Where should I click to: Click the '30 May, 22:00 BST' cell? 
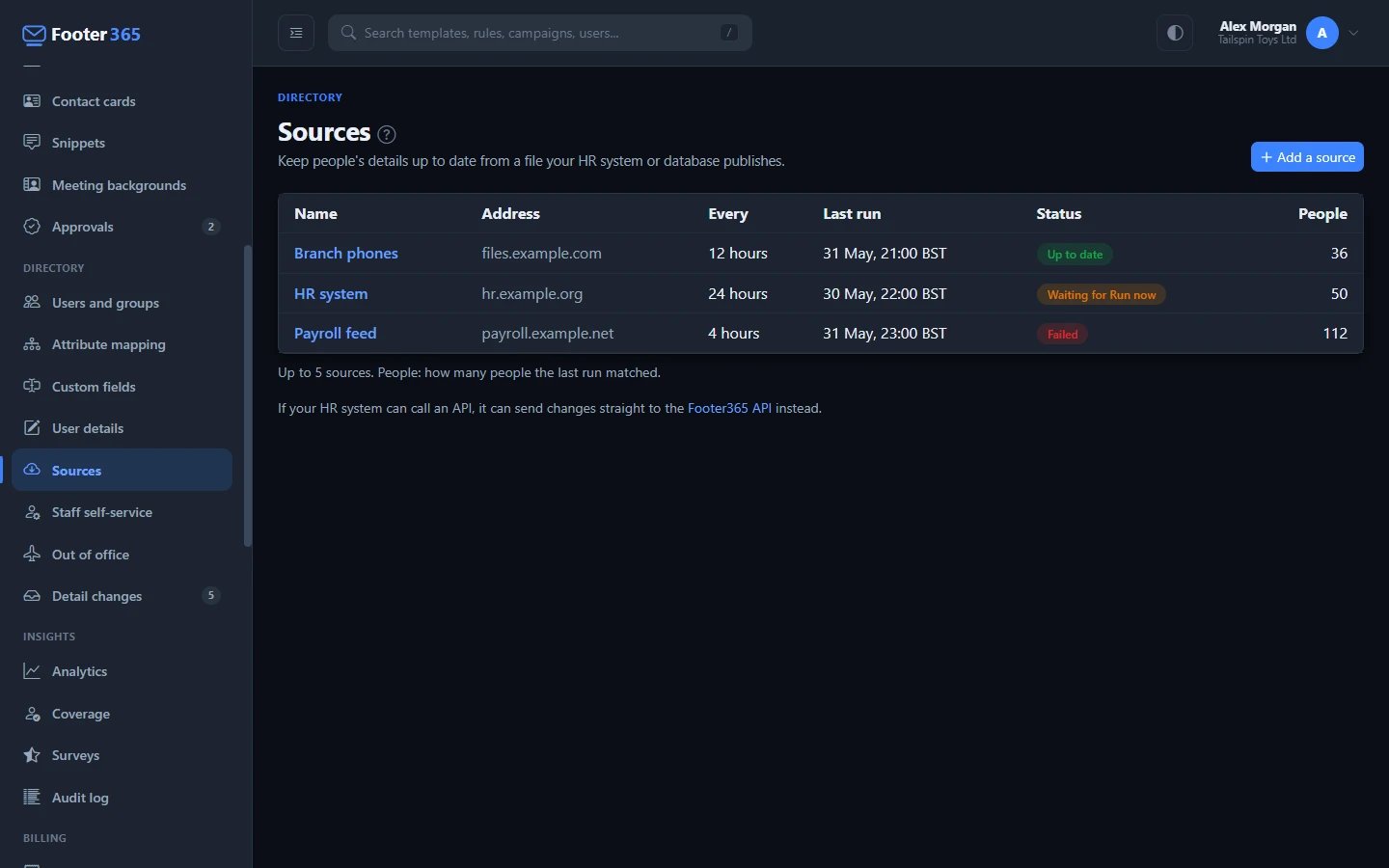pos(885,293)
